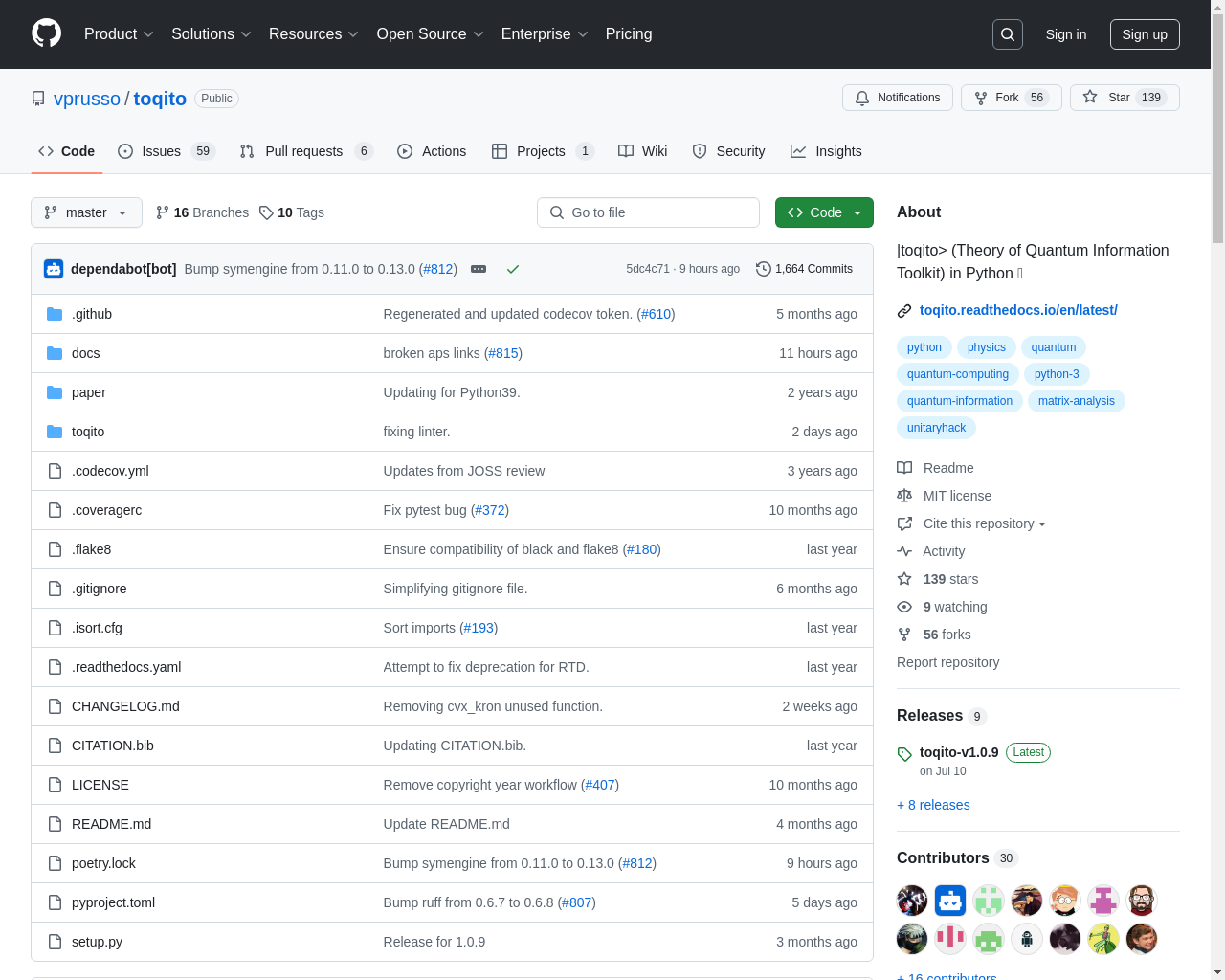Click the dependabot contributor avatar
The image size is (1225, 980).
[x=950, y=901]
